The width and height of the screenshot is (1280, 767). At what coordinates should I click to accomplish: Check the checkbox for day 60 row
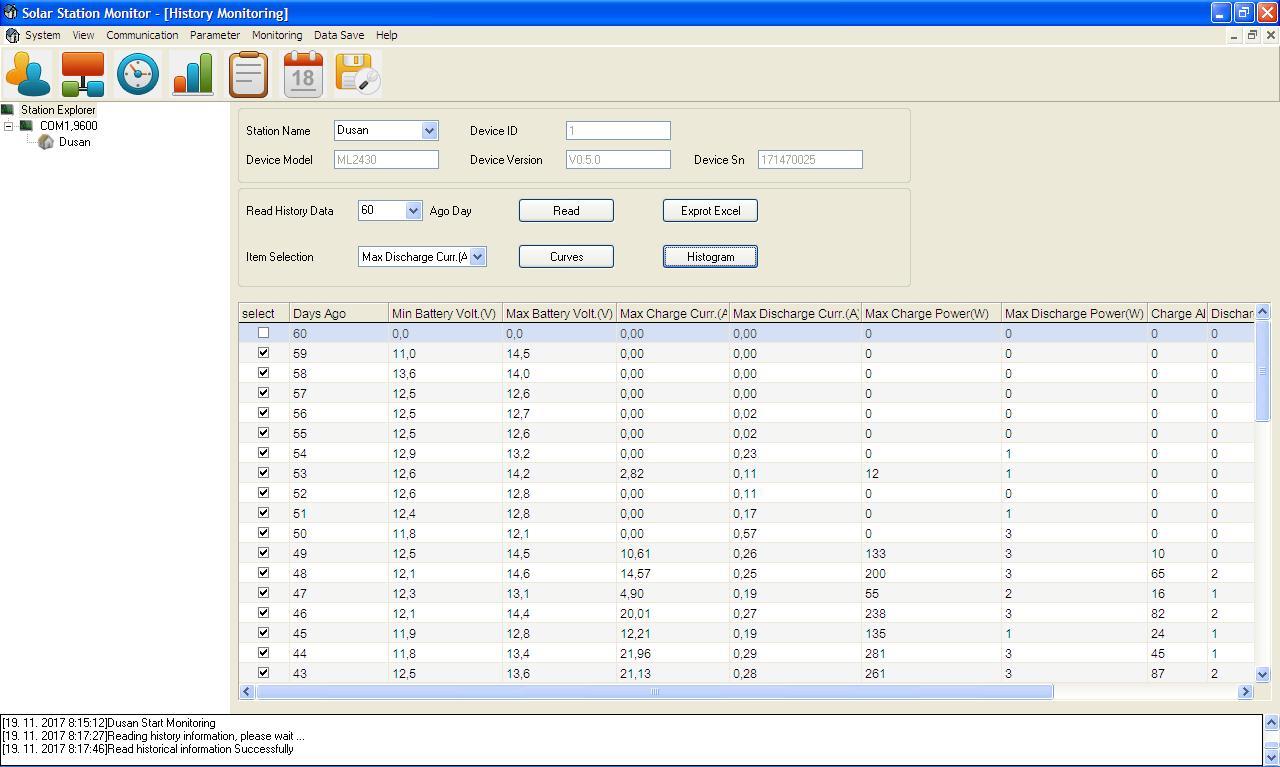point(263,333)
